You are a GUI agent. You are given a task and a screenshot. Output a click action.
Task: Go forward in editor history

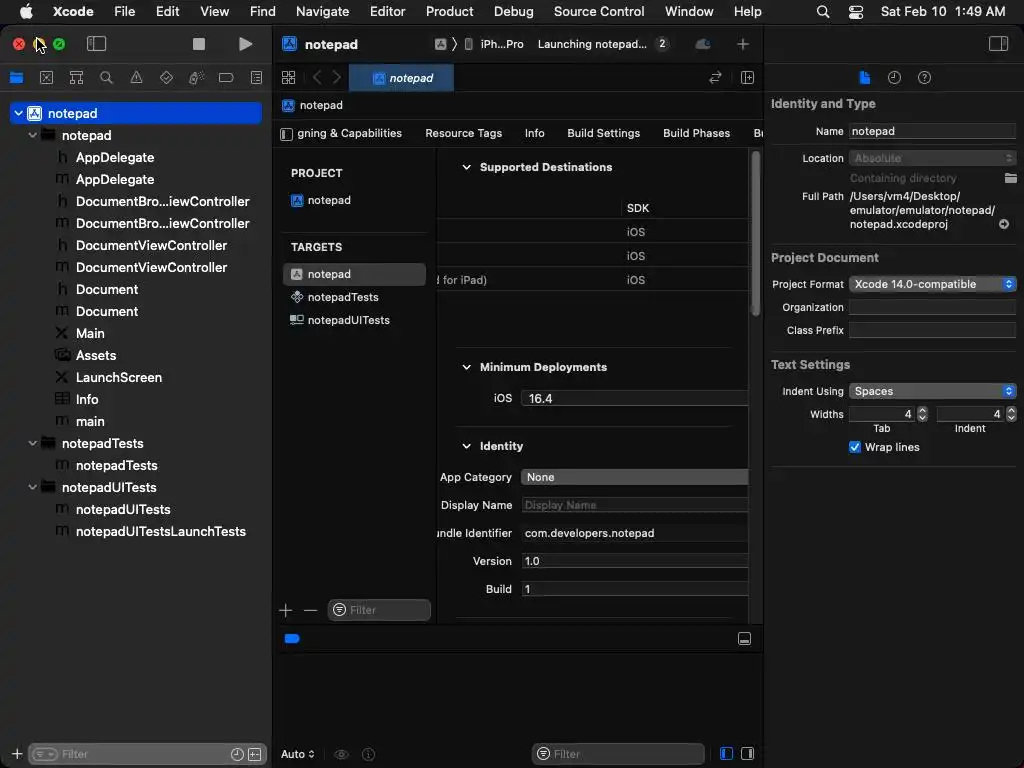click(337, 78)
